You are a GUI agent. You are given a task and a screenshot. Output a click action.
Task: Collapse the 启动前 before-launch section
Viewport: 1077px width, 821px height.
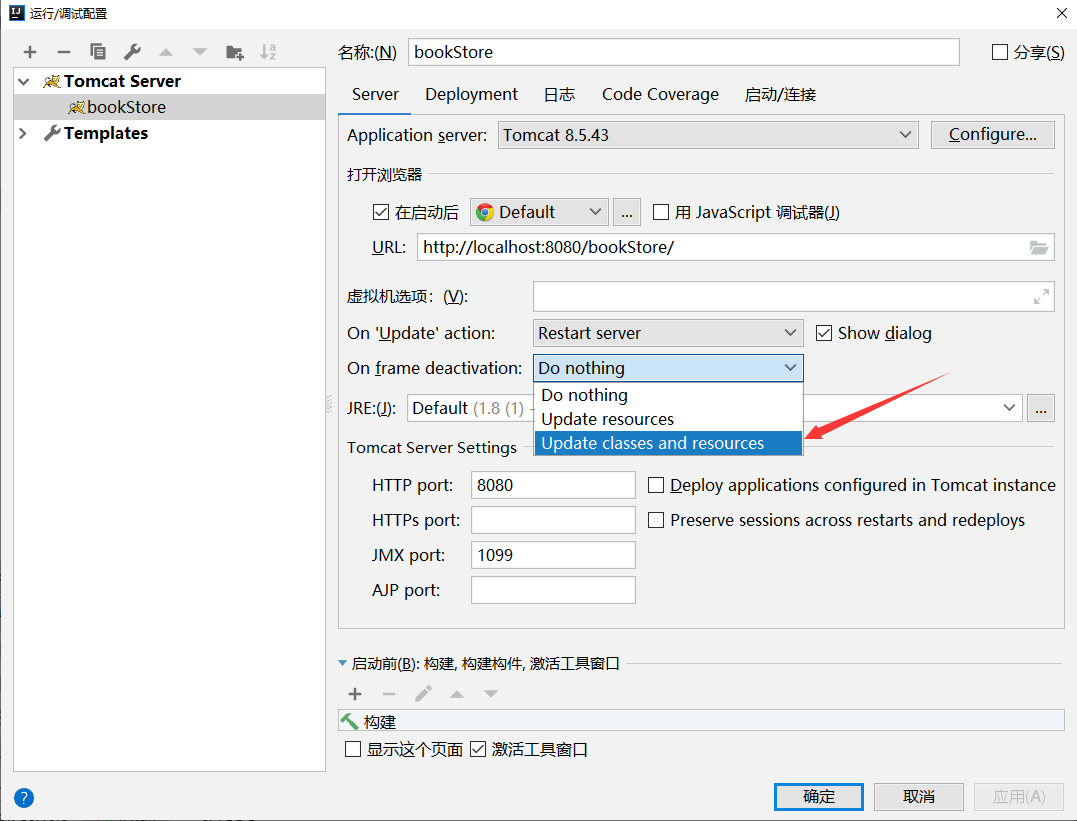coord(342,664)
